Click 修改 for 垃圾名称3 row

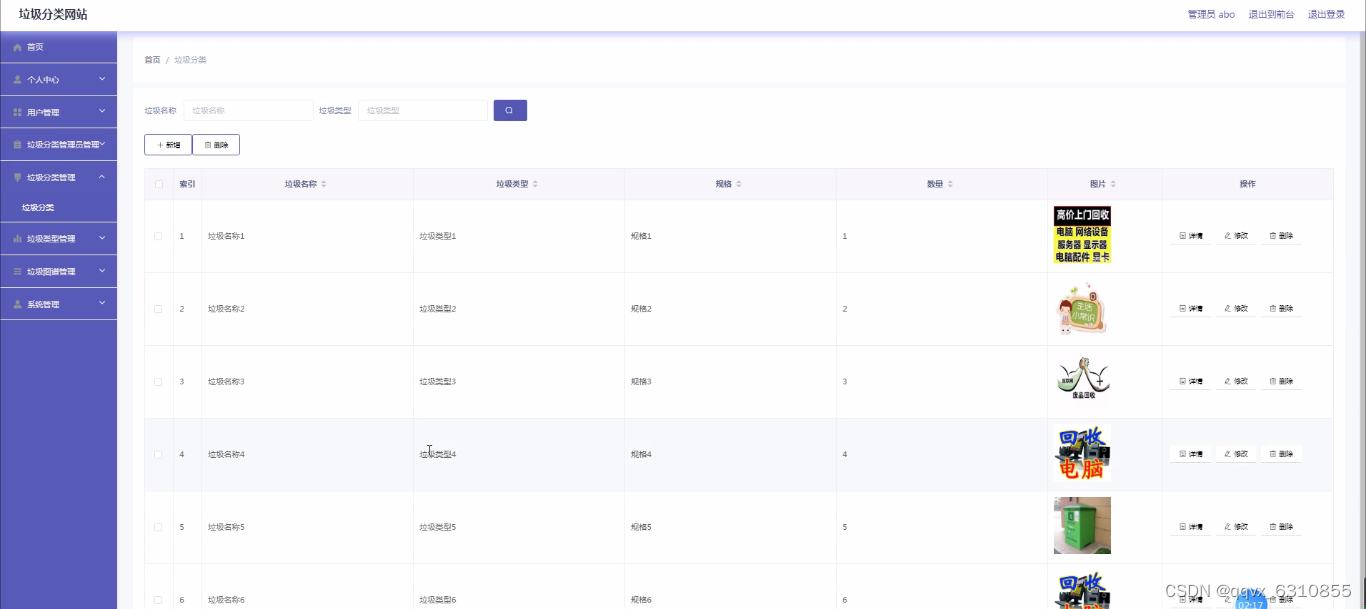(x=1236, y=381)
